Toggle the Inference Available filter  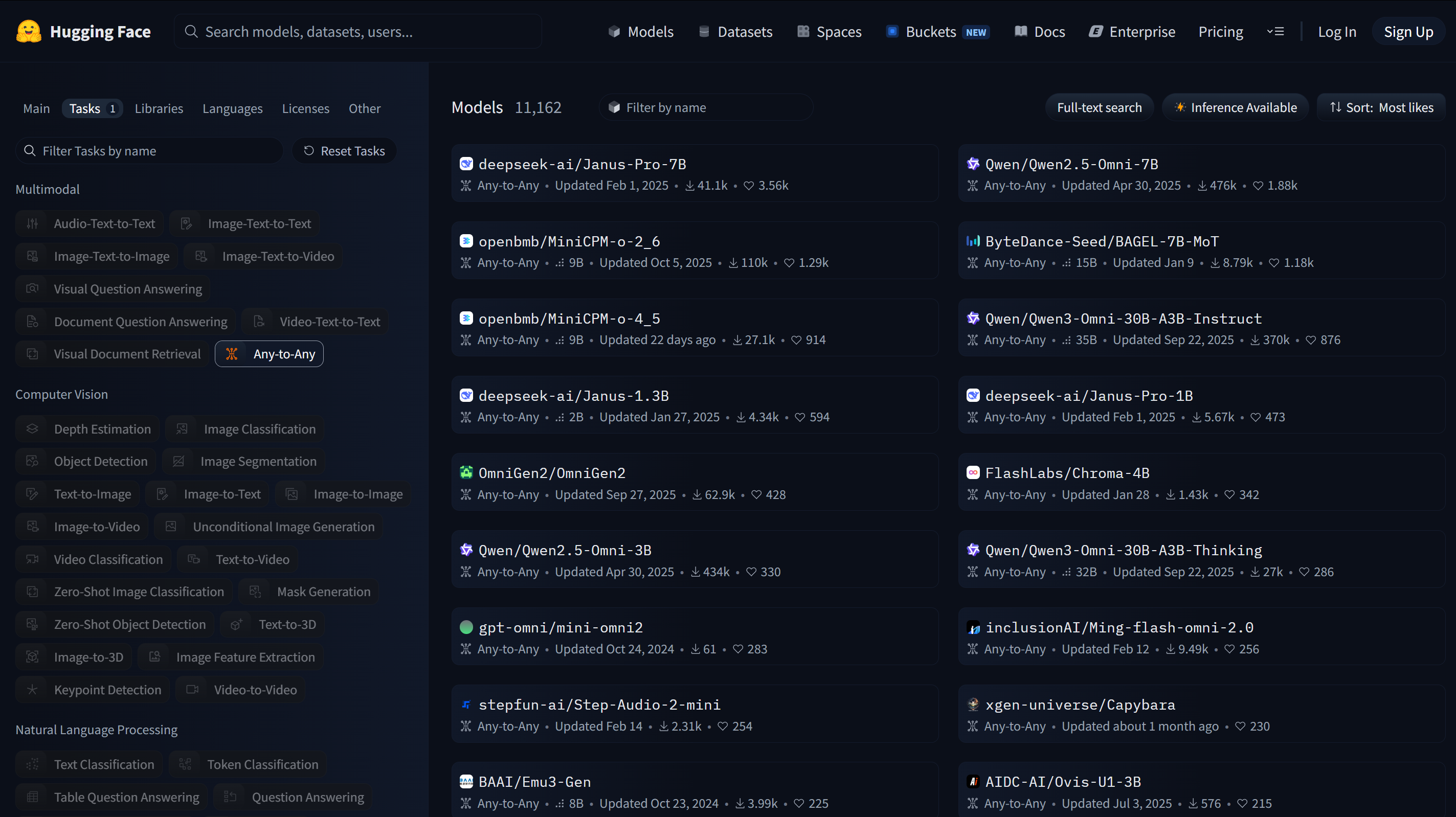1235,107
